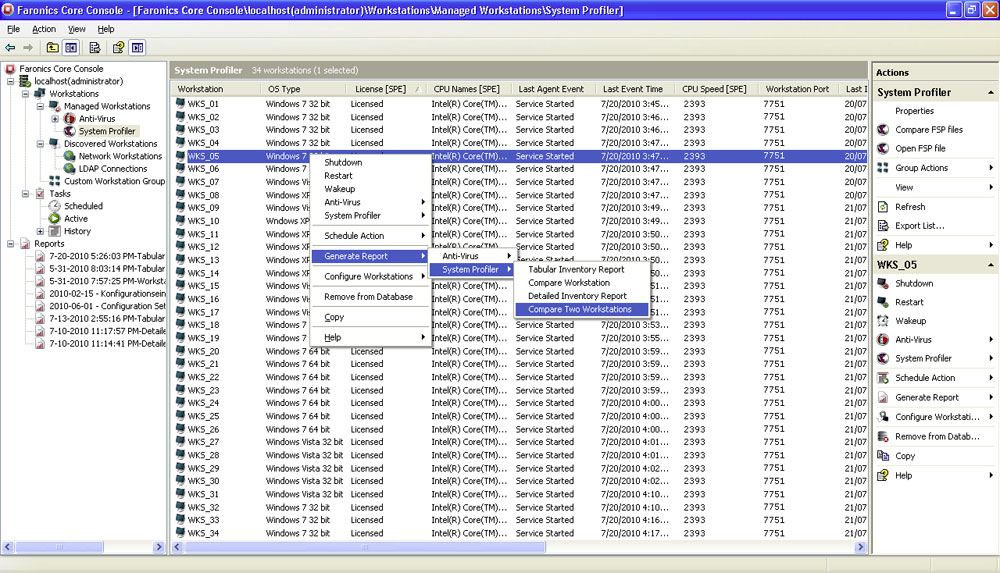
Task: Click the Anti-Virus icon under WKS_05 actions
Action: 883,339
